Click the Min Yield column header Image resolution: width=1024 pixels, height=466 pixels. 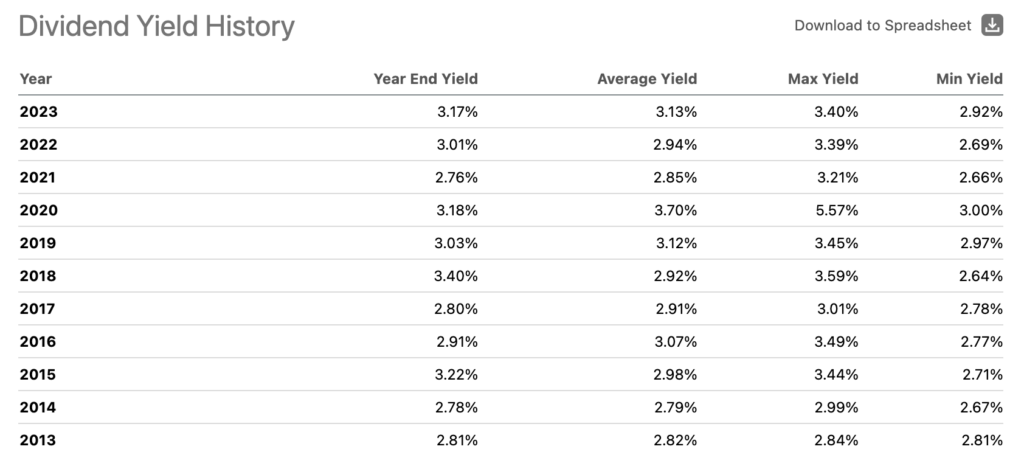click(x=969, y=79)
